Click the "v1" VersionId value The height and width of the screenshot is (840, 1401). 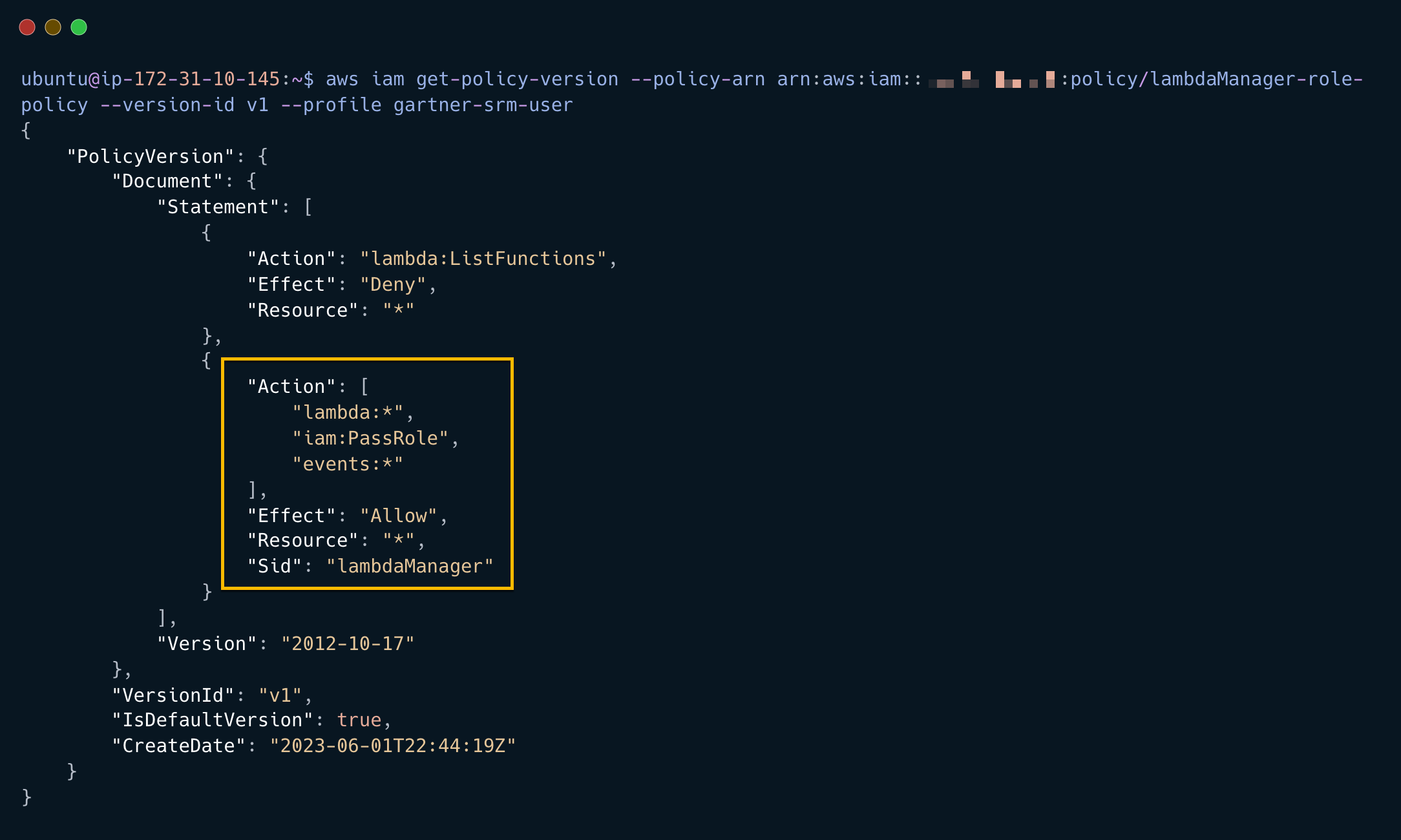coord(280,696)
